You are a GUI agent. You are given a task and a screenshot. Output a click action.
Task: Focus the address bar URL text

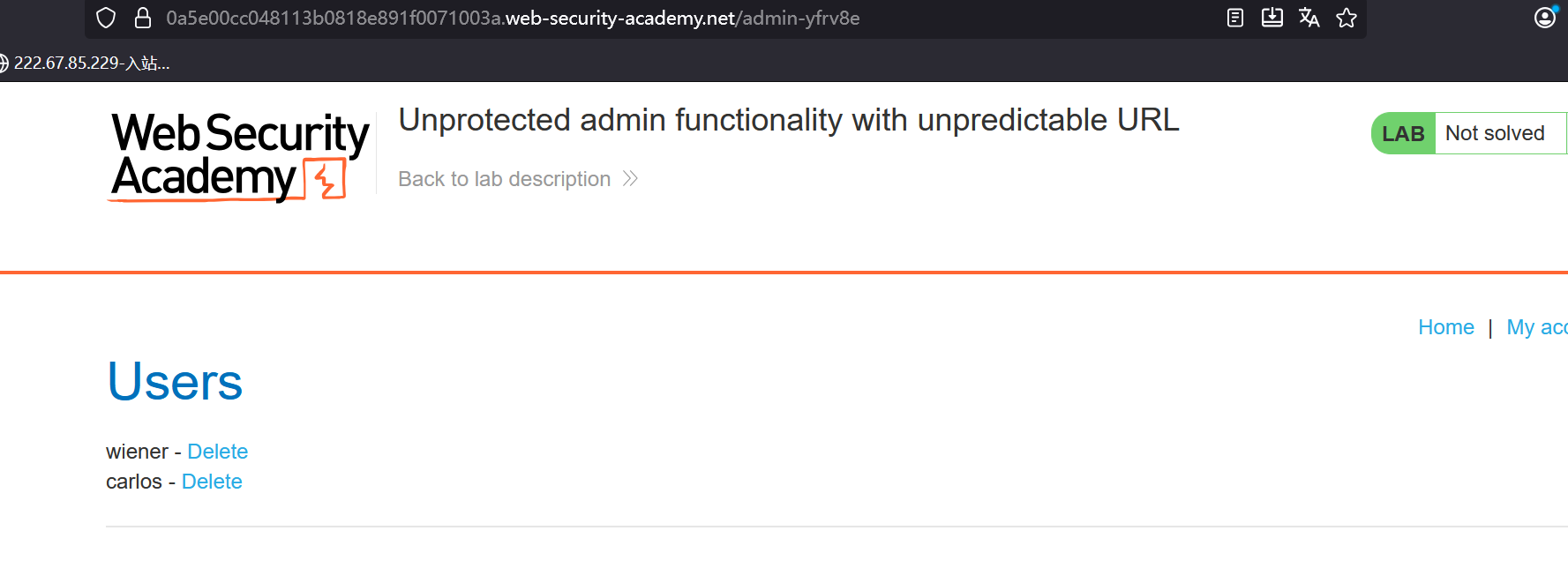point(512,19)
